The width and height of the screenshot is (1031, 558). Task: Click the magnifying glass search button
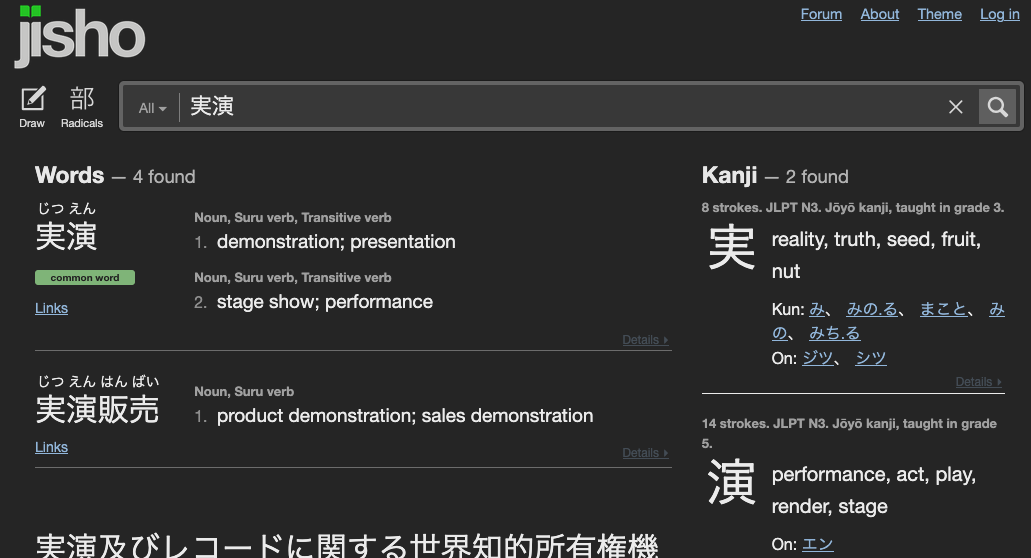point(997,107)
